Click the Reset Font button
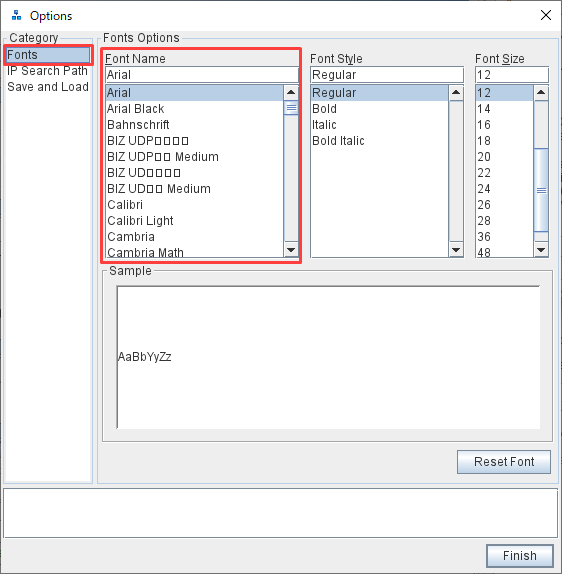This screenshot has height=574, width=562. (x=504, y=462)
